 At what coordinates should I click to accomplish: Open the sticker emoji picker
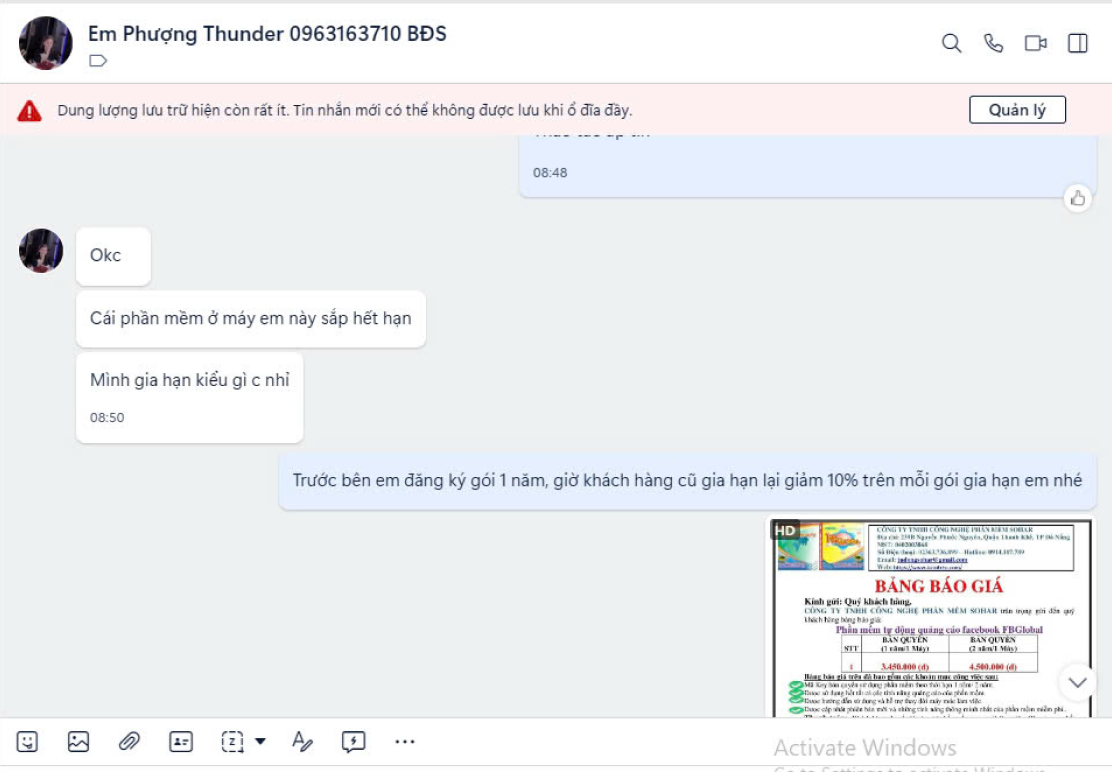tap(27, 742)
